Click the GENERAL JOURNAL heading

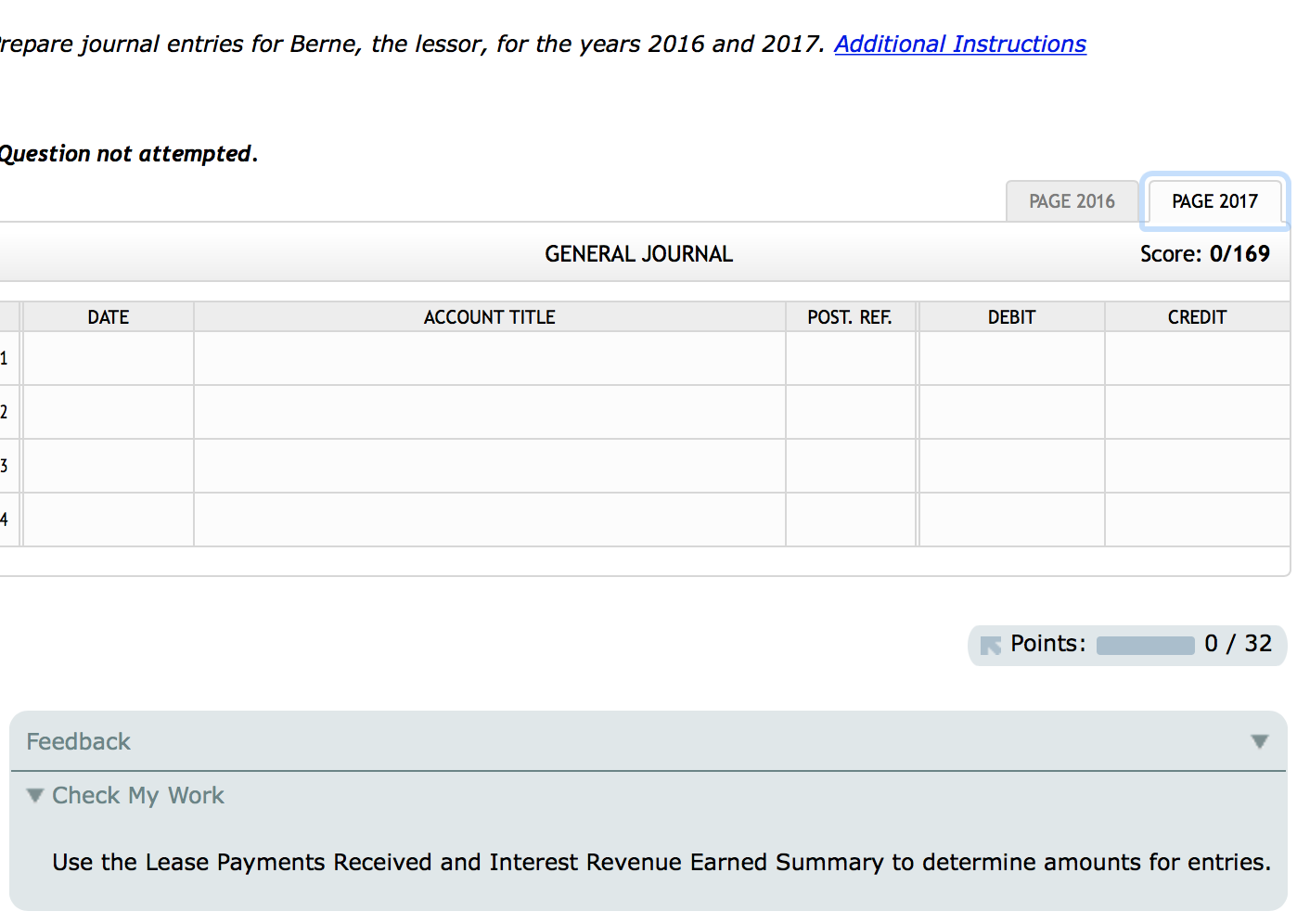click(638, 252)
